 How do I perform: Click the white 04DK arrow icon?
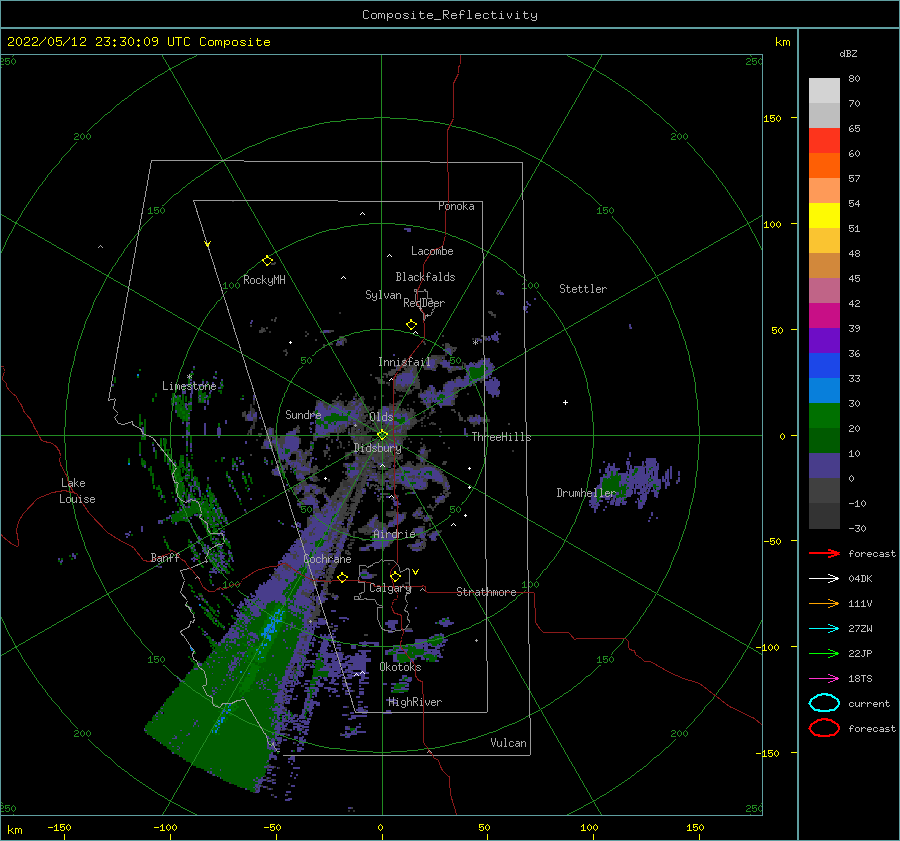pos(824,579)
